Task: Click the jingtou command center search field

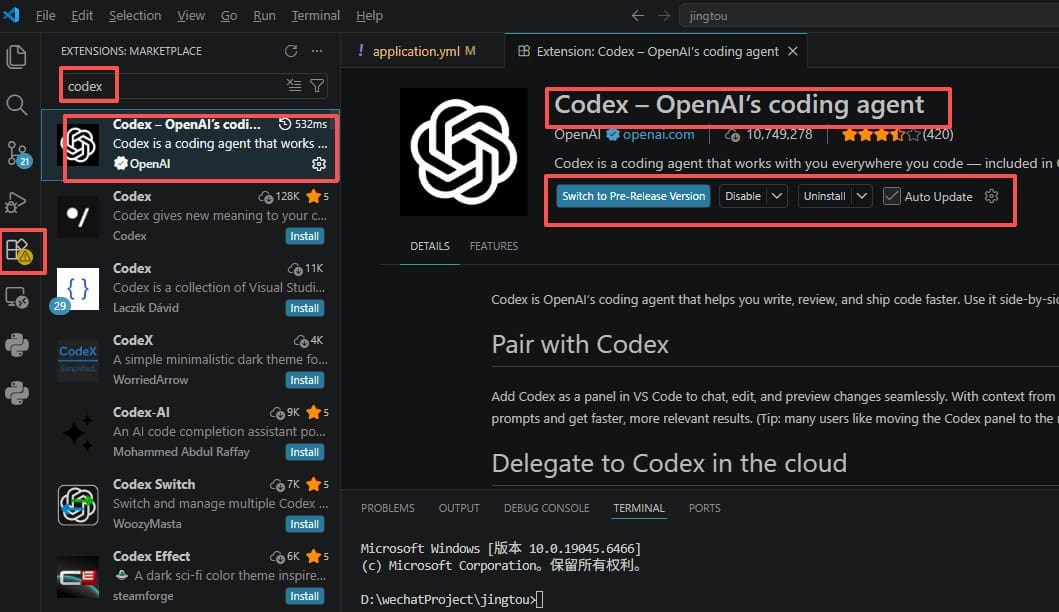Action: point(869,16)
